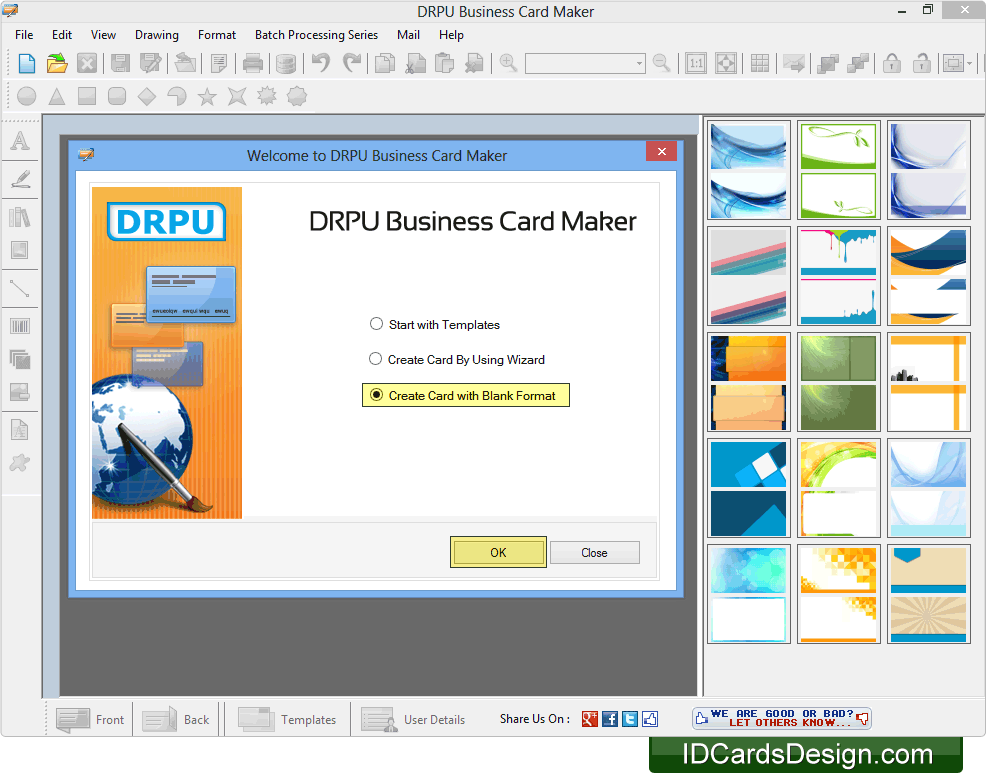
Task: Toggle the grid view icon
Action: 760,64
